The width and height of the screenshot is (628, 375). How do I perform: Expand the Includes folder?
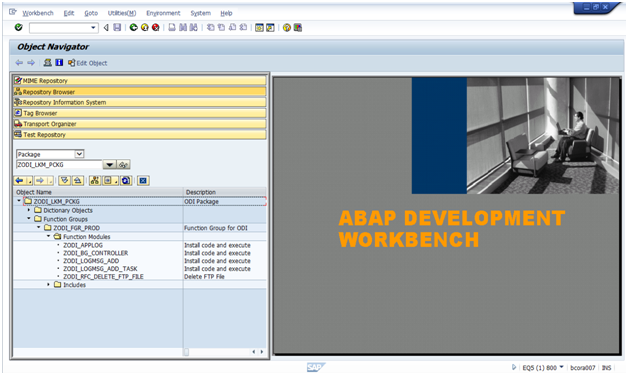click(48, 284)
